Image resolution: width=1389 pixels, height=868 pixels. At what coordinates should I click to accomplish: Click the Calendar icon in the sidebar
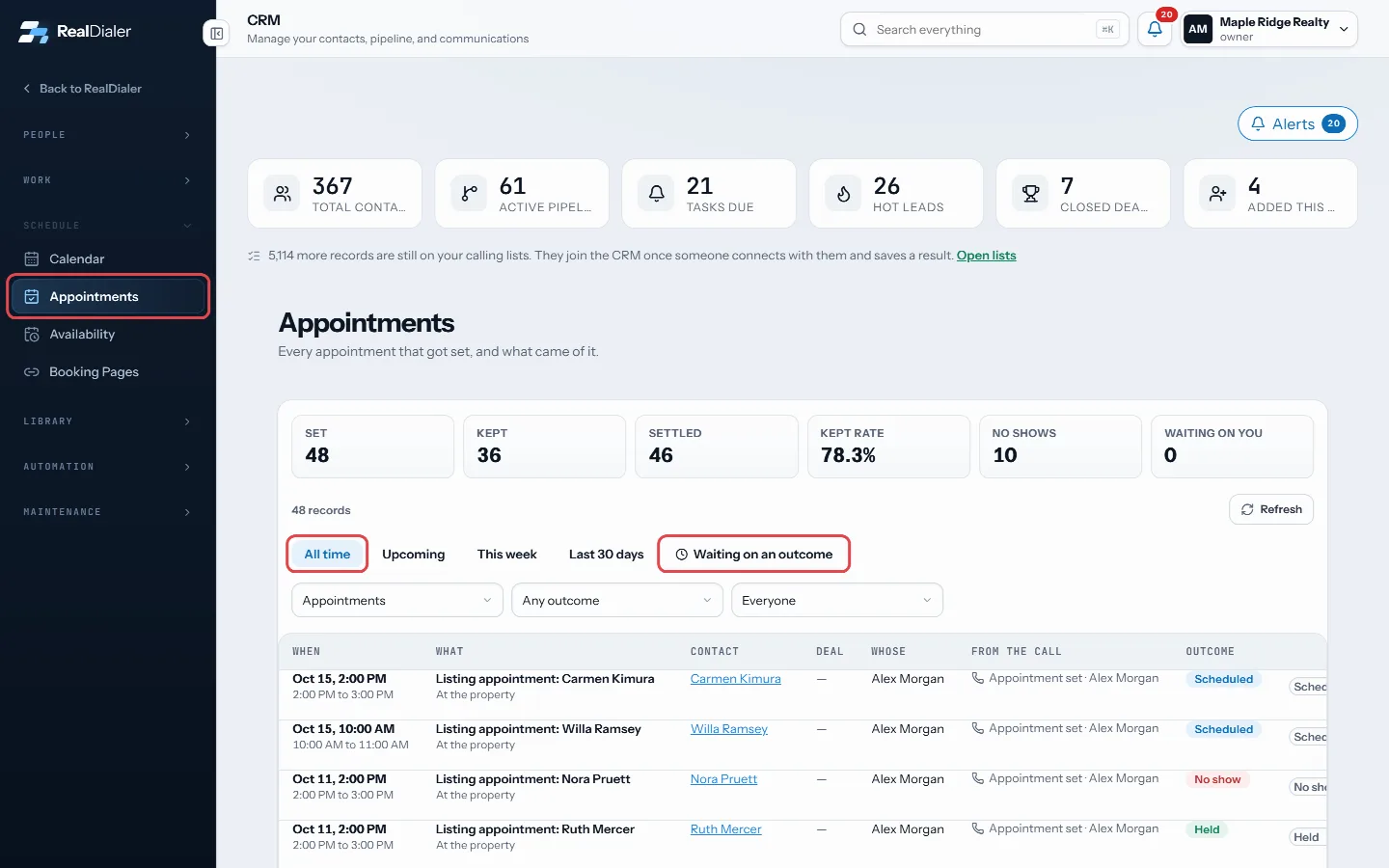(x=32, y=258)
